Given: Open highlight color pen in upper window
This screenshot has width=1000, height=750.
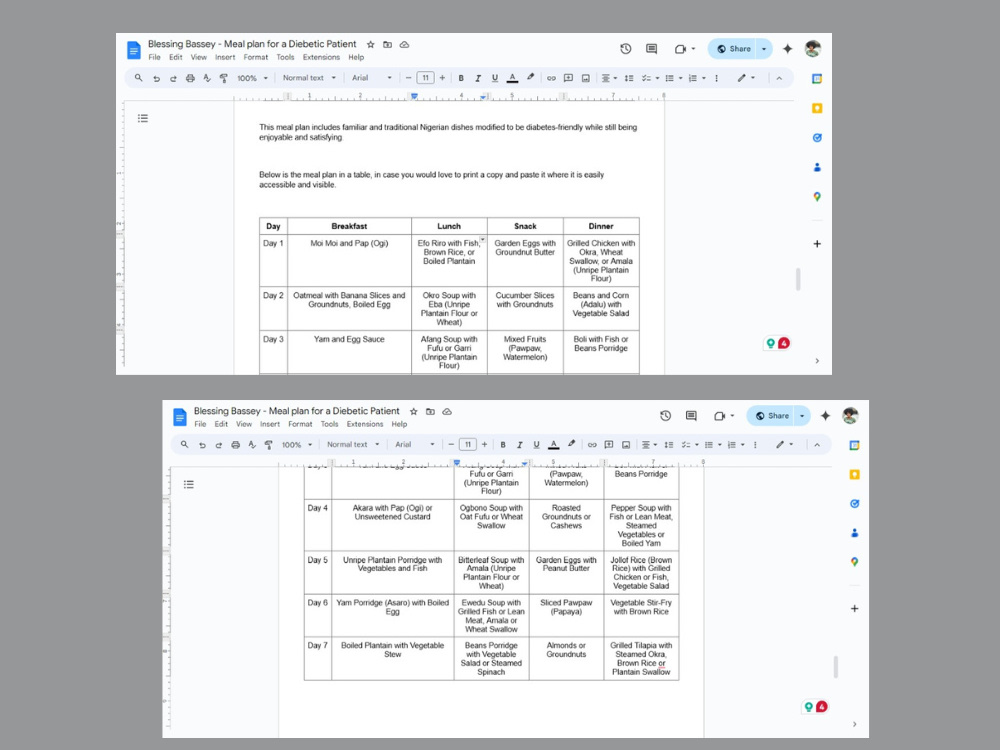Looking at the screenshot, I should click(x=530, y=78).
